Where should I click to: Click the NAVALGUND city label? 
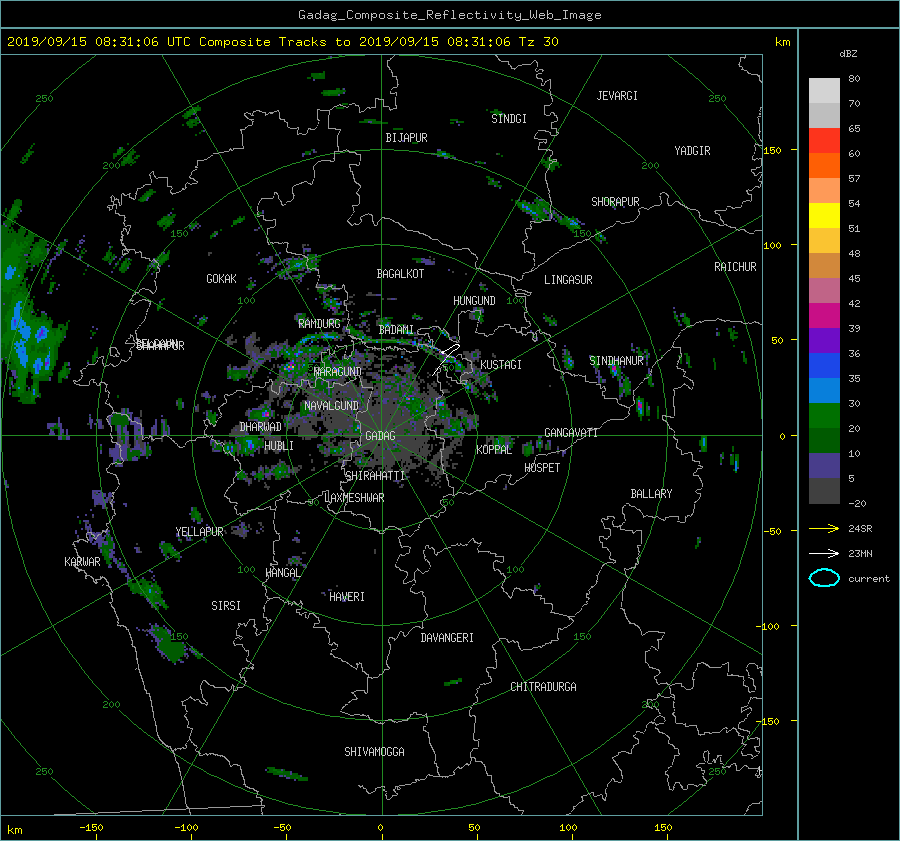coord(331,406)
